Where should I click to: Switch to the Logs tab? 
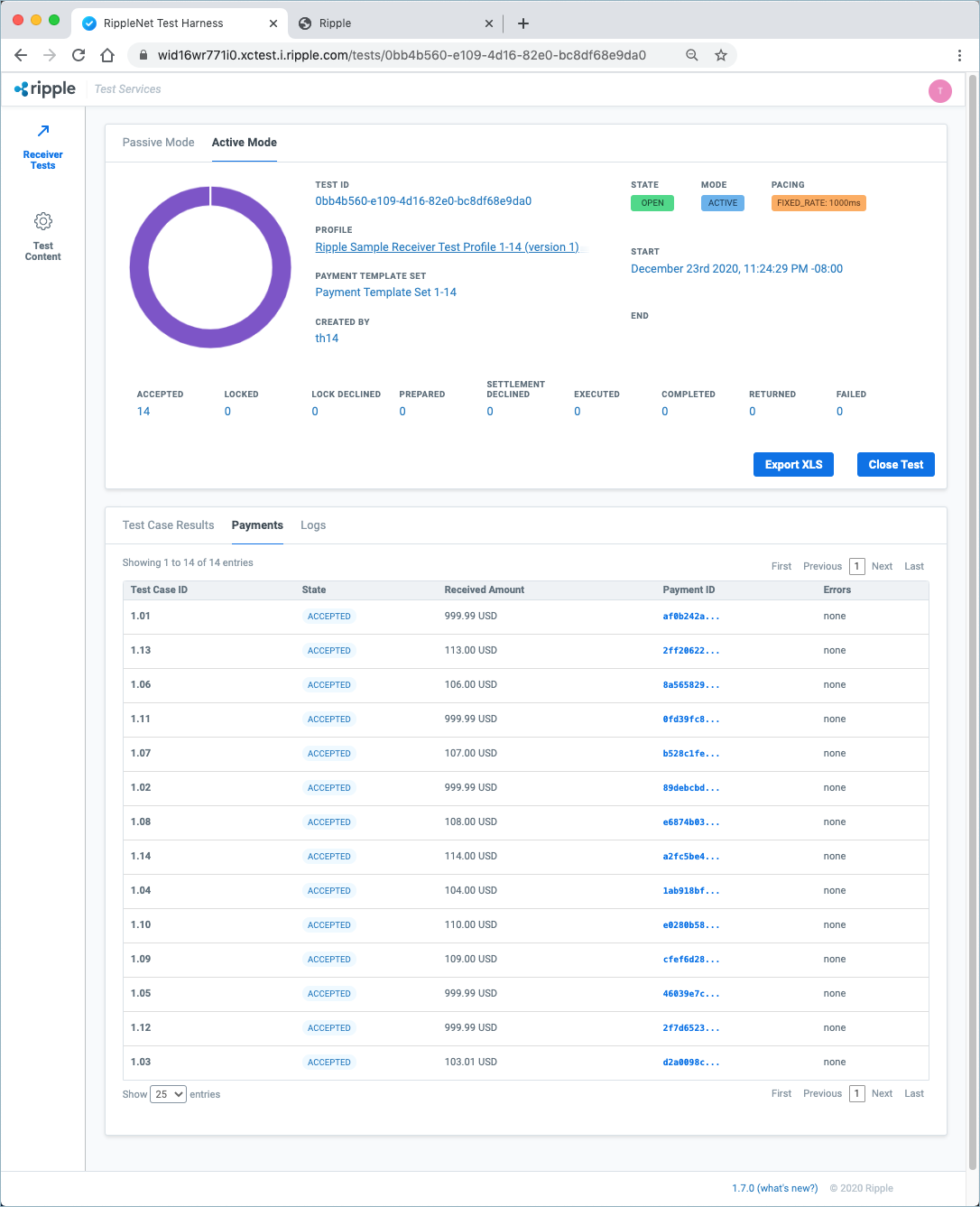[x=313, y=525]
